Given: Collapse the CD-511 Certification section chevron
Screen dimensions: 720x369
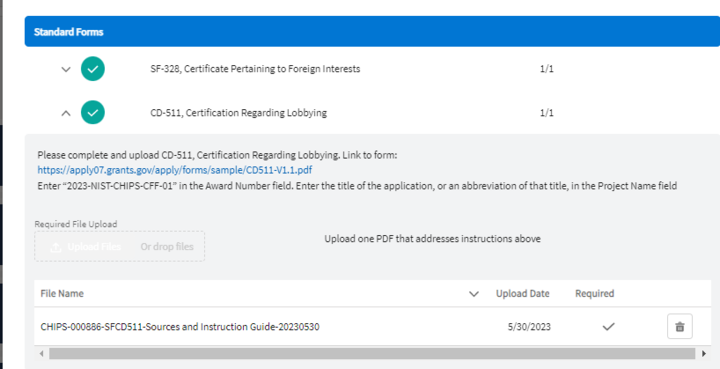Looking at the screenshot, I should click(x=66, y=113).
